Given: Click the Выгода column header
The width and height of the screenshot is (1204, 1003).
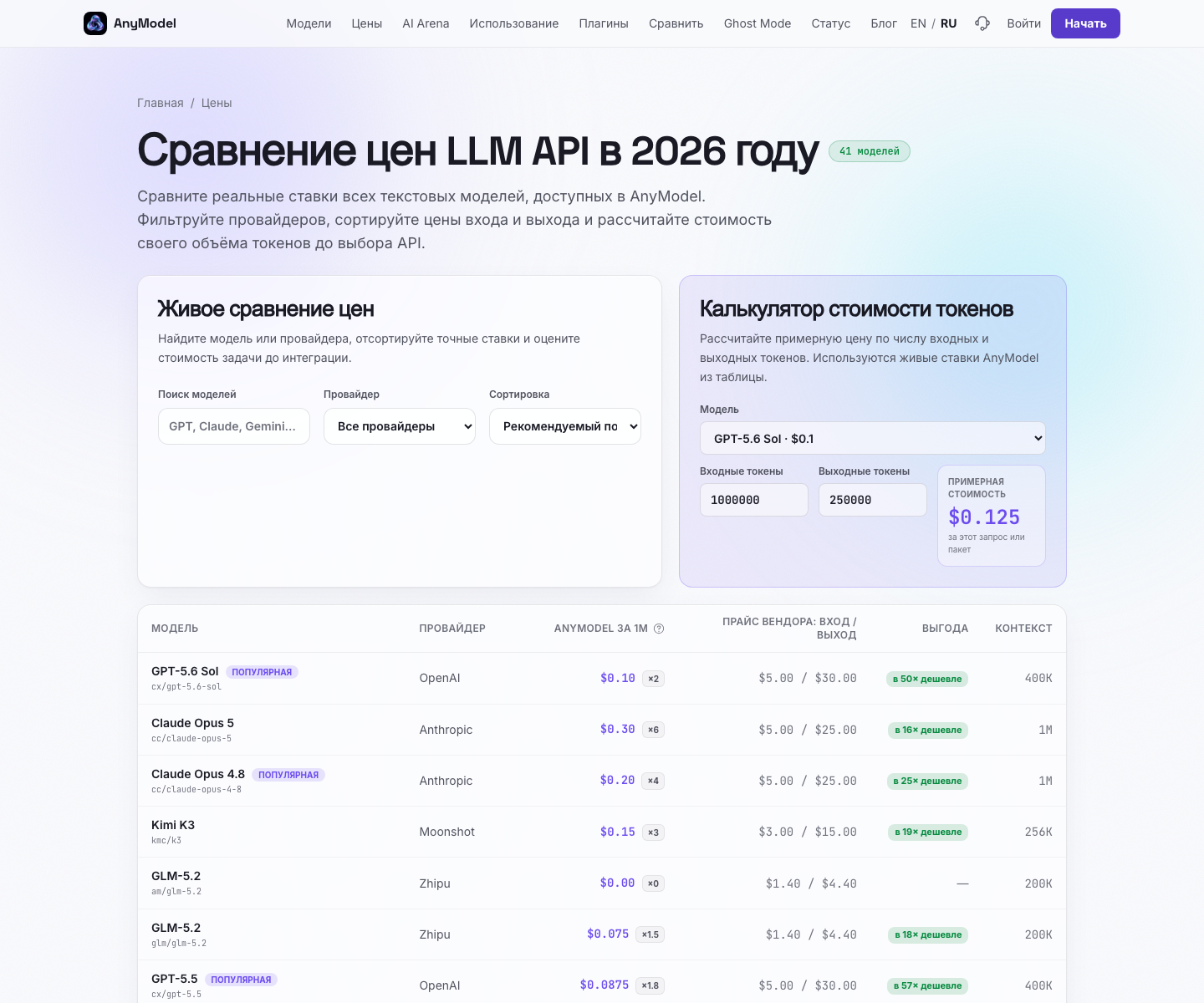Looking at the screenshot, I should point(945,629).
